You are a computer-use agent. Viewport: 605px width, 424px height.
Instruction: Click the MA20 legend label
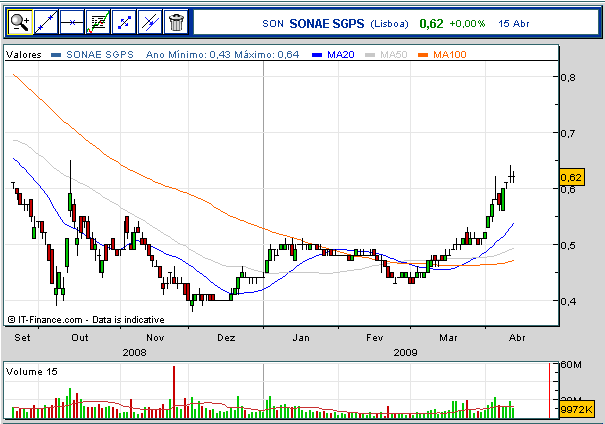click(x=341, y=55)
